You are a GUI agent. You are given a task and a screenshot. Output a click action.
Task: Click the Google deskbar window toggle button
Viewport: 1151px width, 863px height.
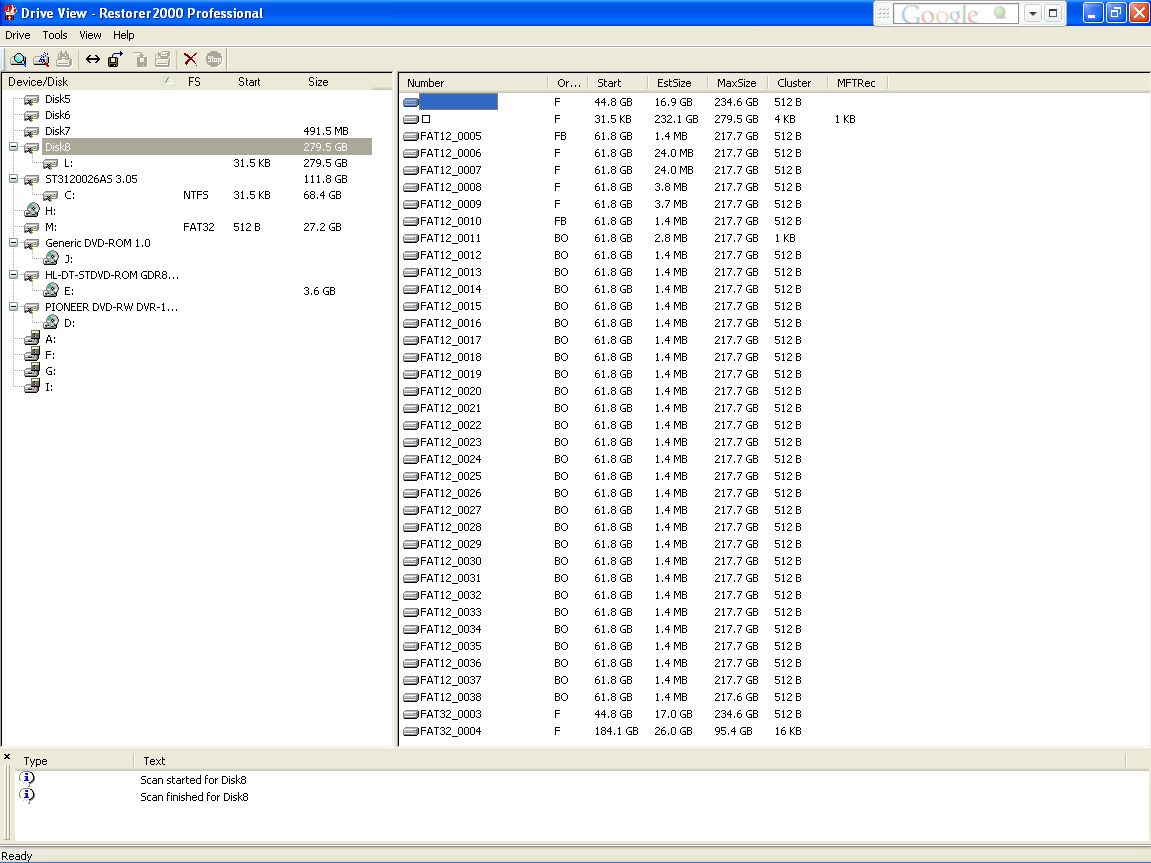[x=1053, y=13]
